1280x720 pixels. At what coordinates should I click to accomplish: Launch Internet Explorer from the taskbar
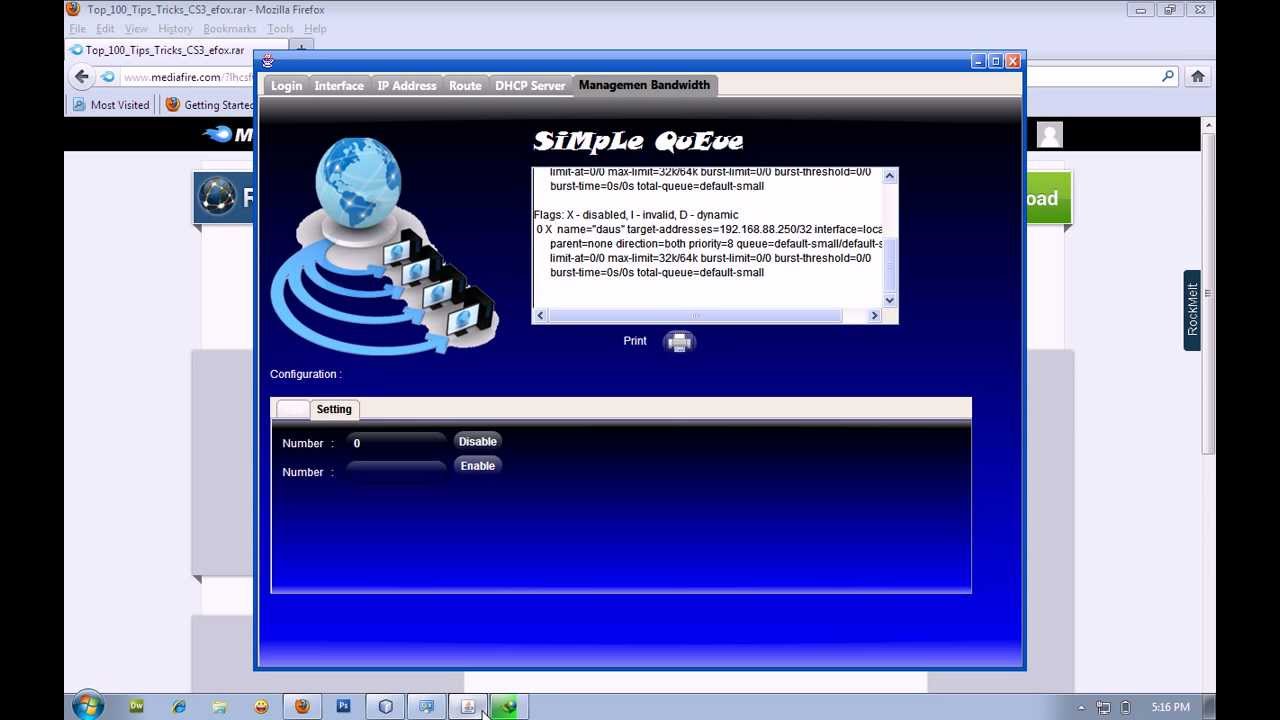178,707
